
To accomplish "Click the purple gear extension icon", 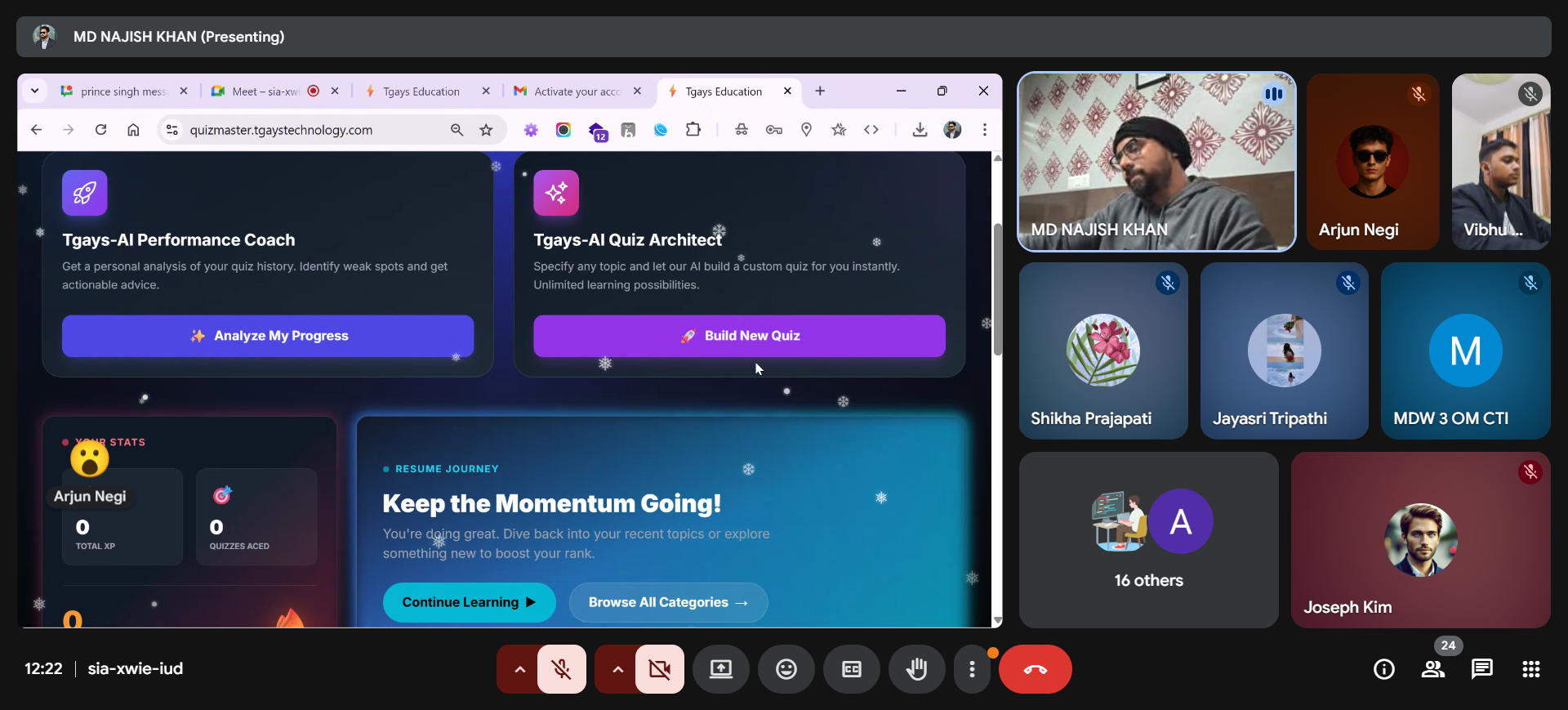I will pyautogui.click(x=531, y=130).
